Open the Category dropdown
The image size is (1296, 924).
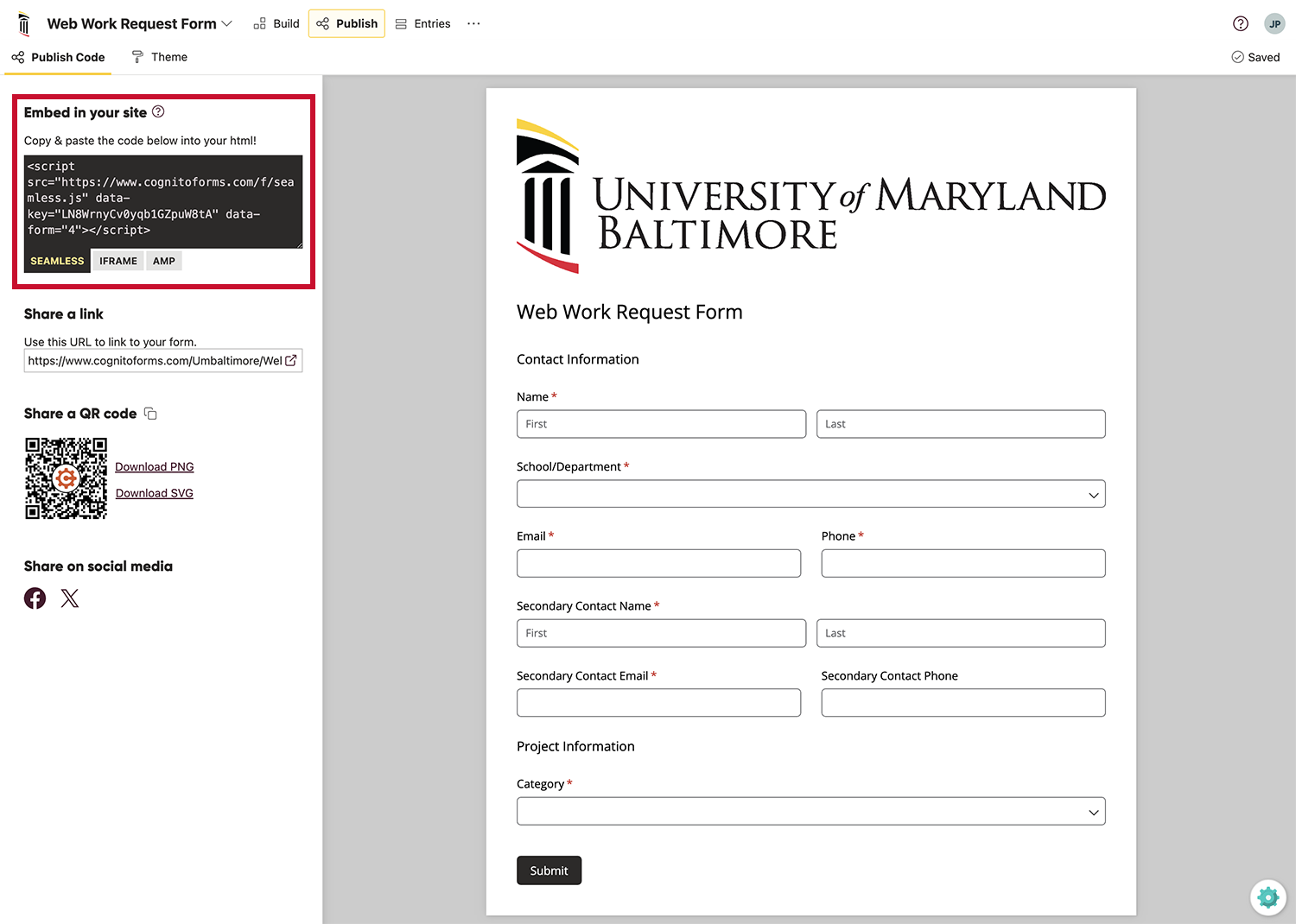pyautogui.click(x=810, y=811)
